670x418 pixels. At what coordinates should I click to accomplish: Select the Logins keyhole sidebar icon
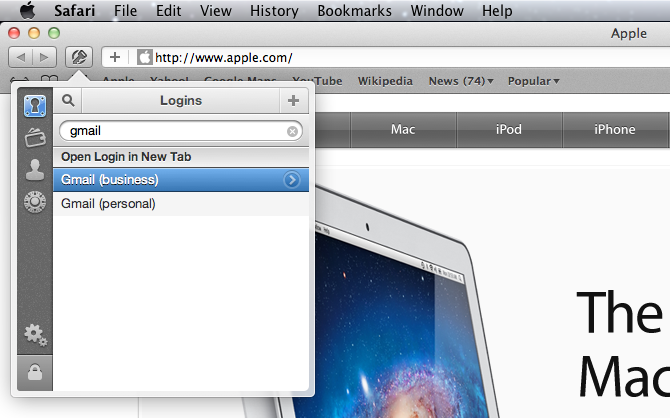click(35, 106)
